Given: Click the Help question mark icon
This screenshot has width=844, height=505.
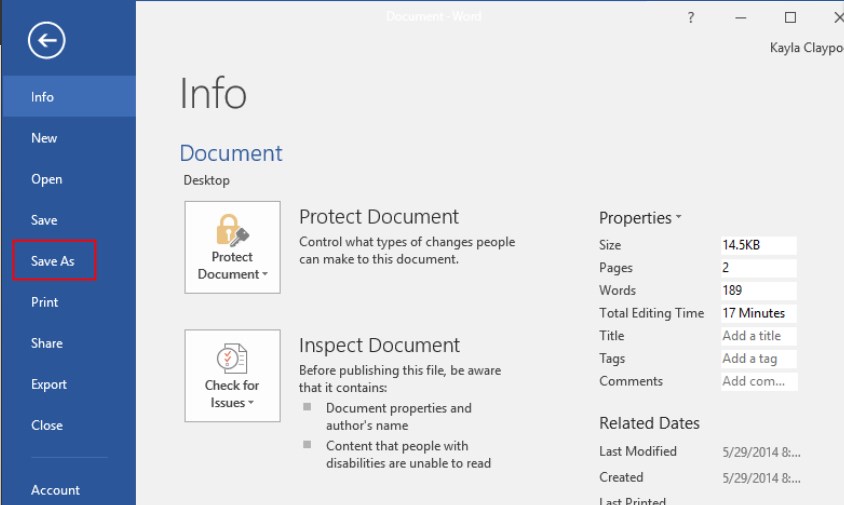Looking at the screenshot, I should 690,18.
